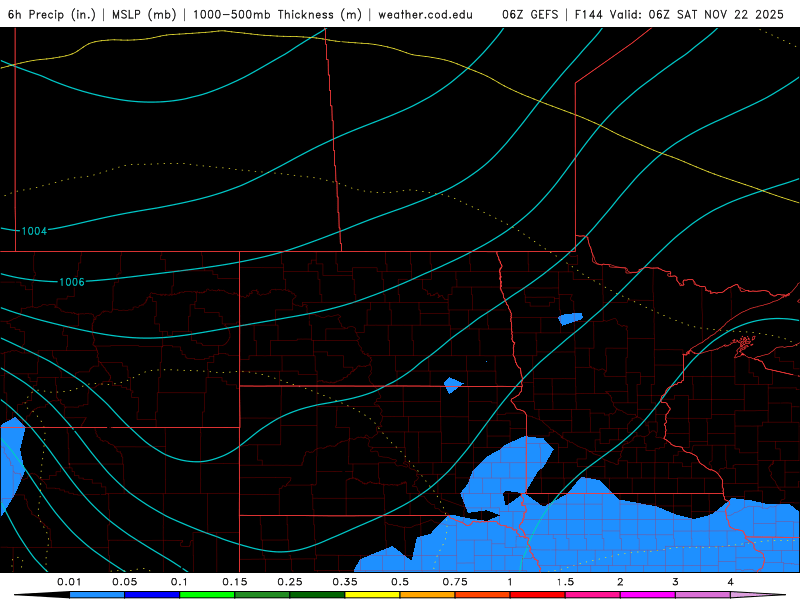Click the '06Z GEFS' model run text
This screenshot has width=800, height=600.
pyautogui.click(x=530, y=14)
